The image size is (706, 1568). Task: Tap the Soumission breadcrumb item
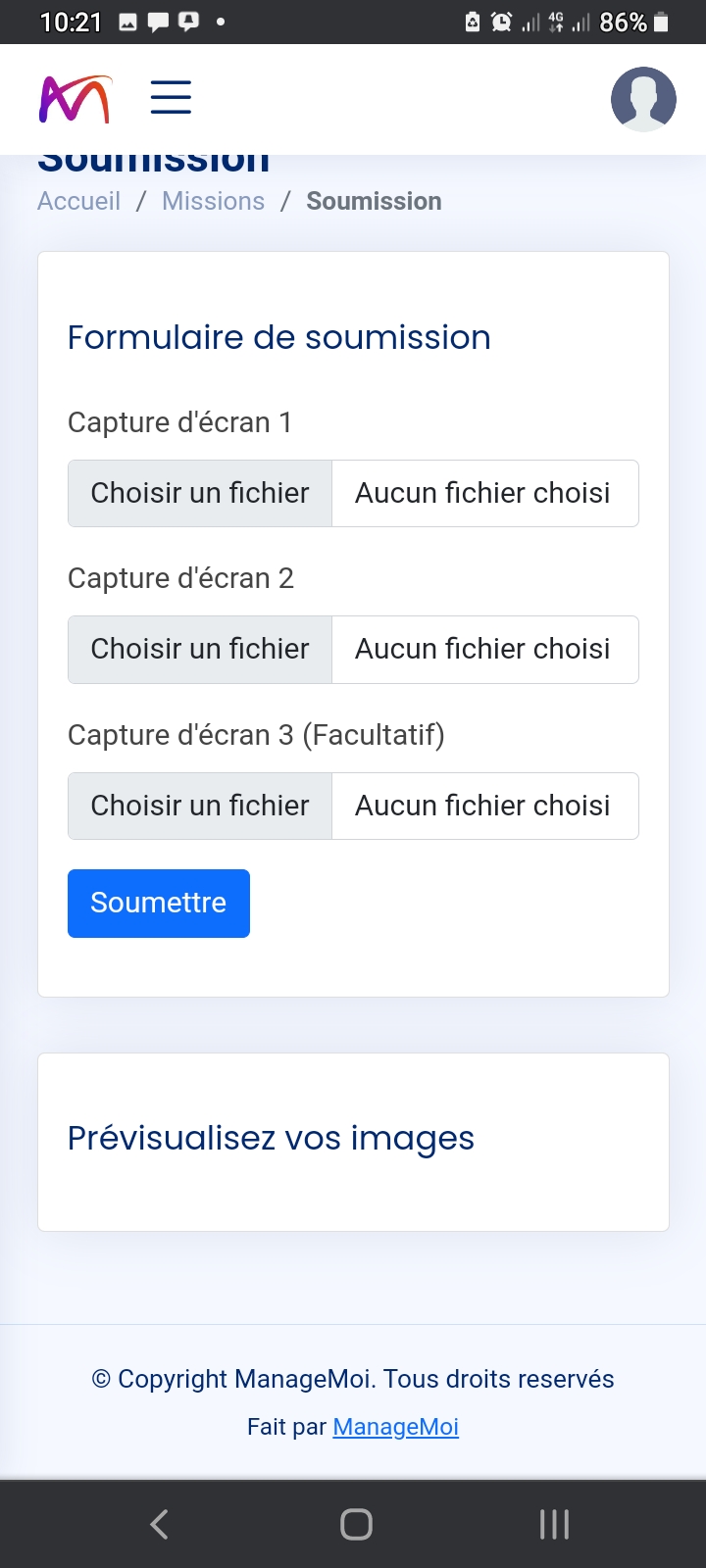pos(374,201)
